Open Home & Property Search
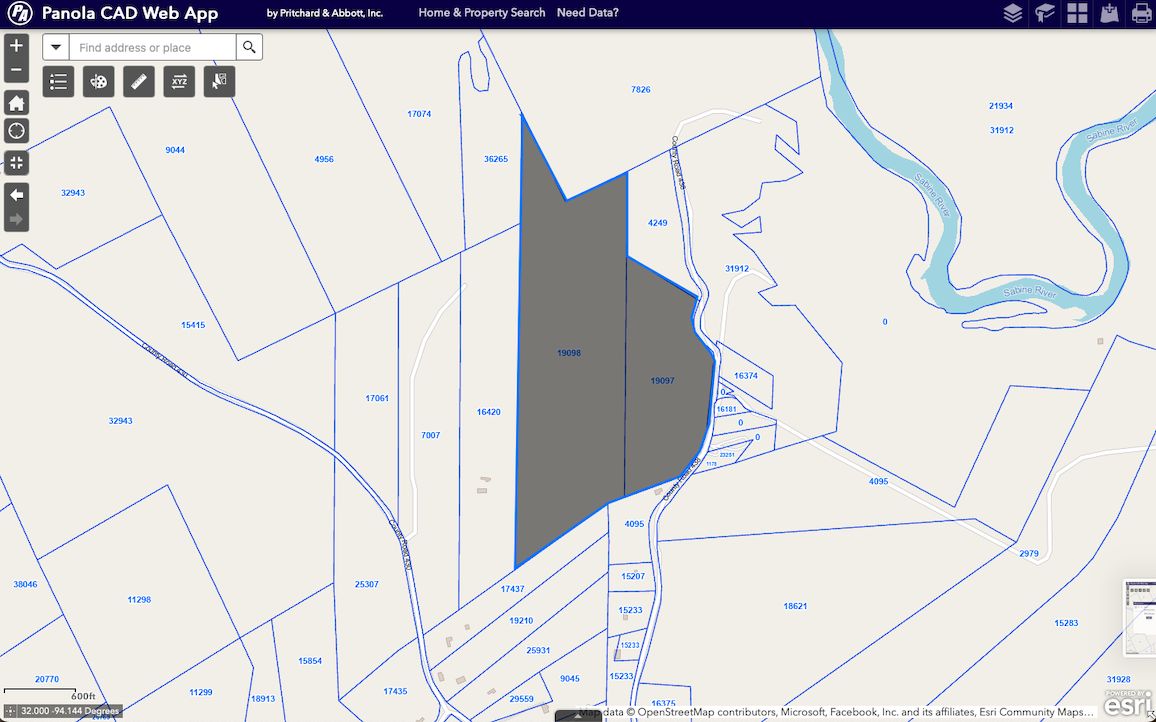Screen dimensions: 1156x722 click(x=481, y=13)
